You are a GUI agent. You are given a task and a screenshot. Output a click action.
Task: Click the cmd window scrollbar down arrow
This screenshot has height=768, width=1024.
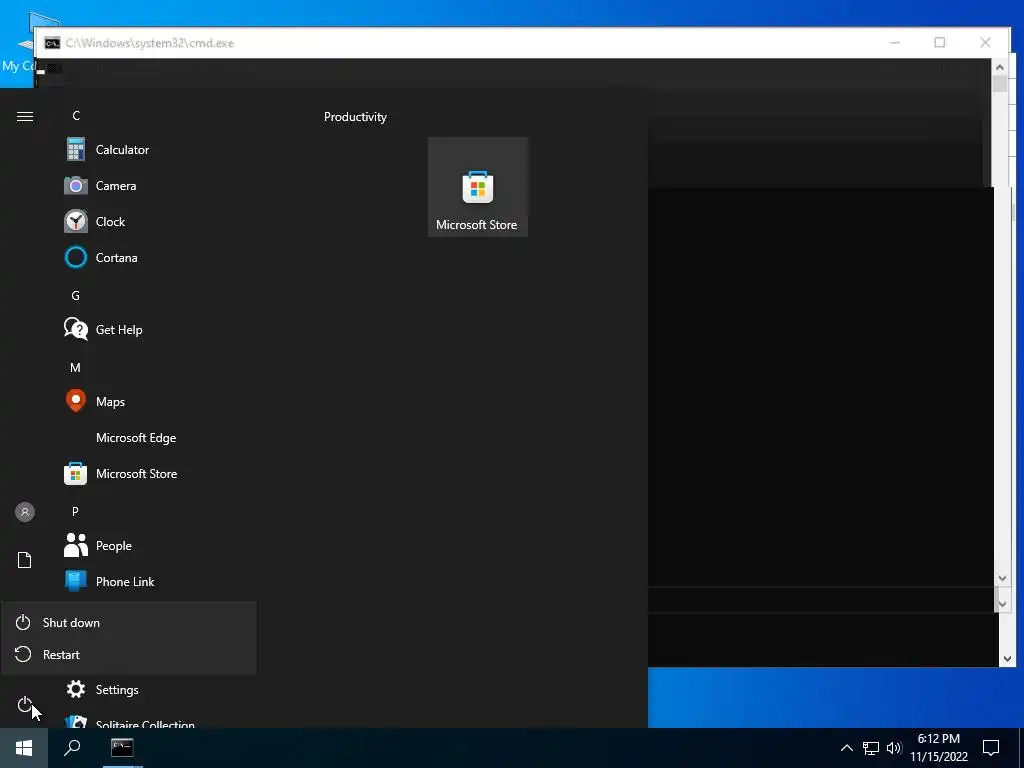coord(1006,659)
